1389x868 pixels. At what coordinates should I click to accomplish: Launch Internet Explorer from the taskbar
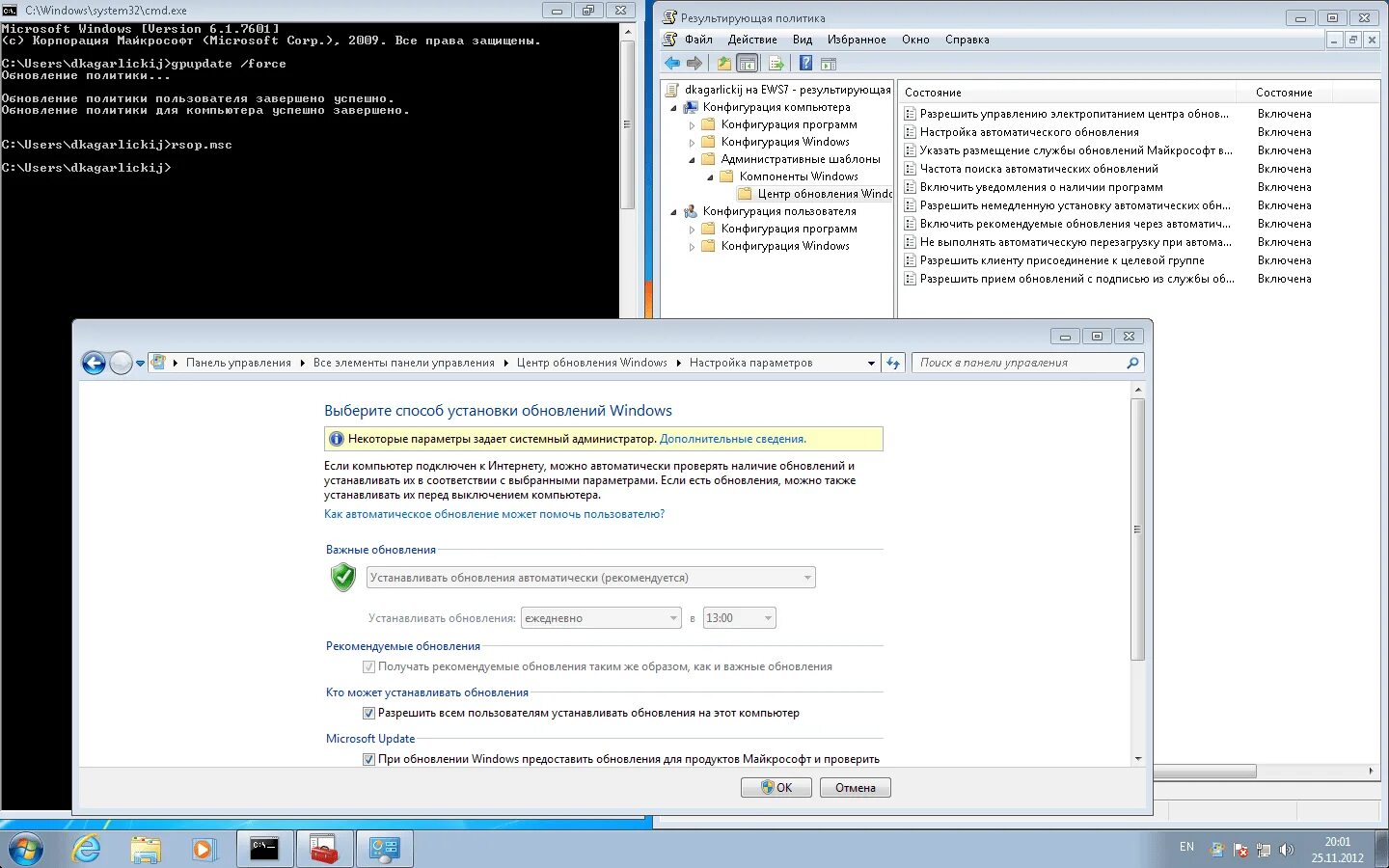click(x=87, y=850)
